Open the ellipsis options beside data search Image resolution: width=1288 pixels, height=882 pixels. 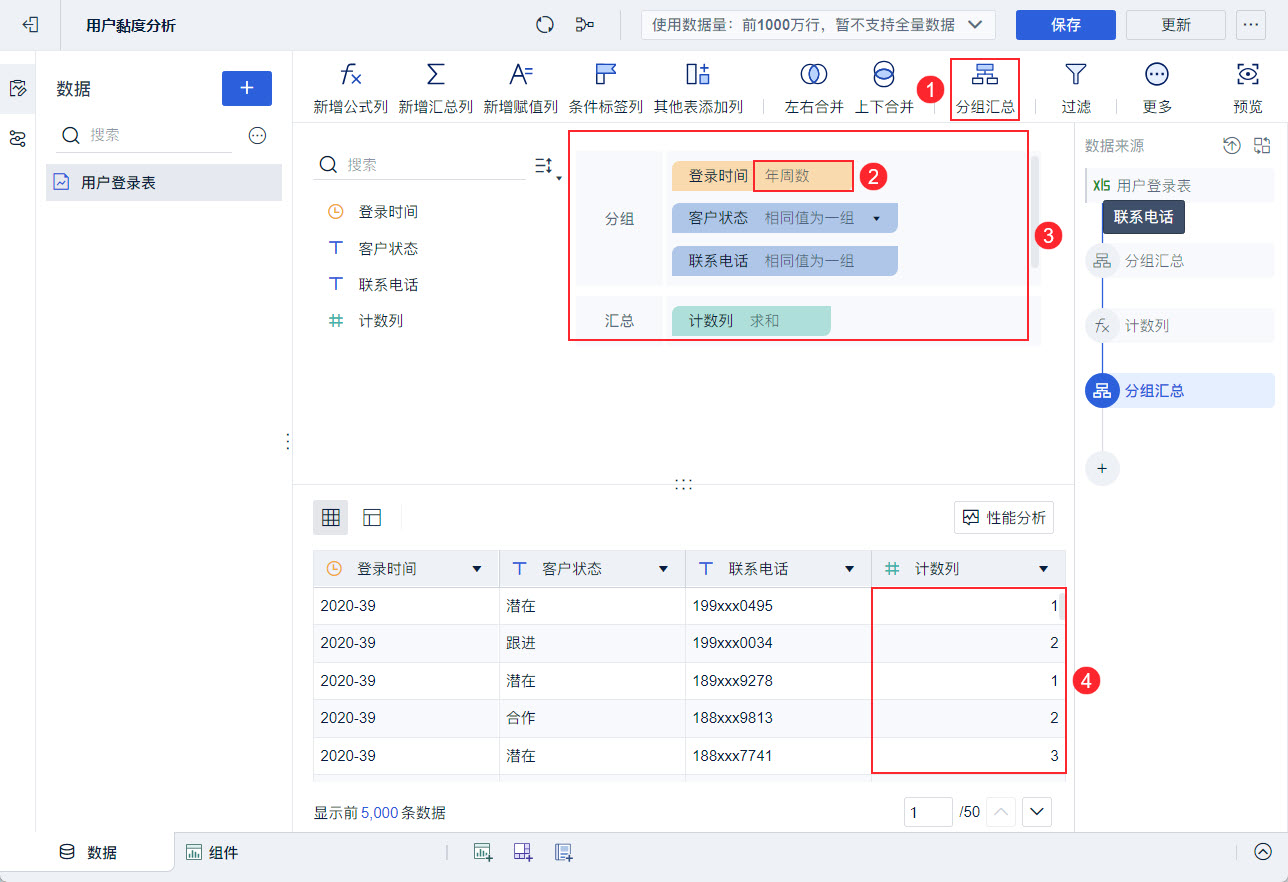(x=257, y=135)
